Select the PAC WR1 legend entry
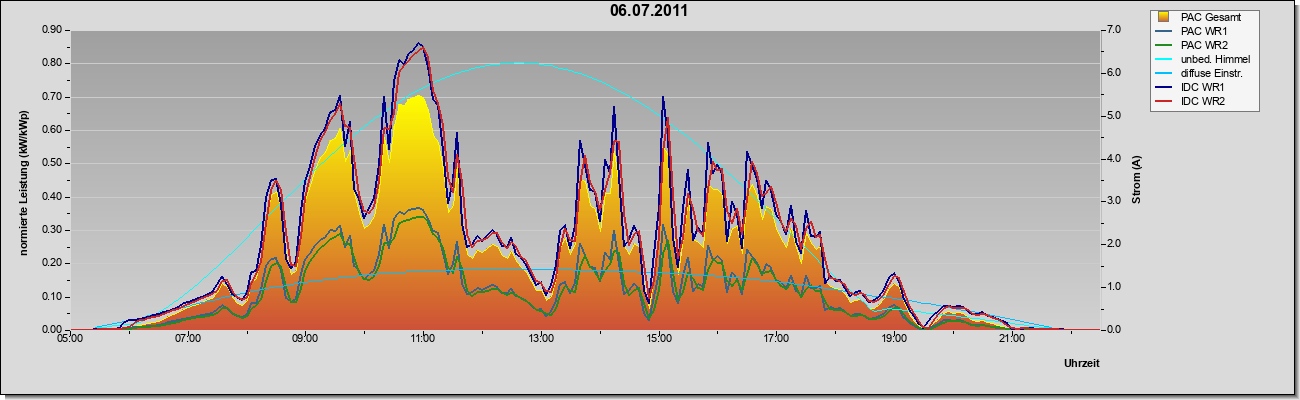Image resolution: width=1300 pixels, height=400 pixels. [x=1204, y=31]
